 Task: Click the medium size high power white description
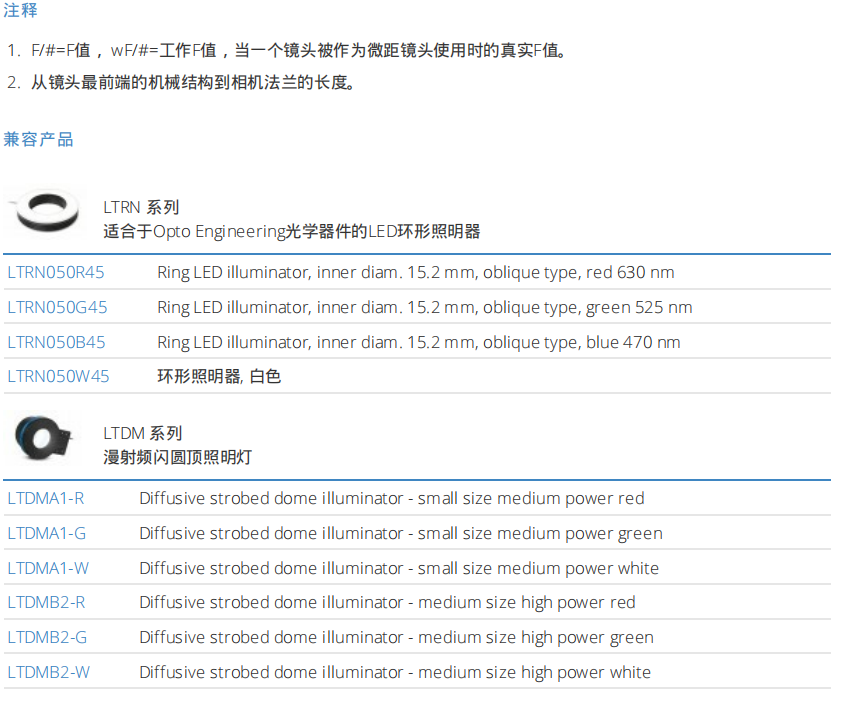pos(394,672)
